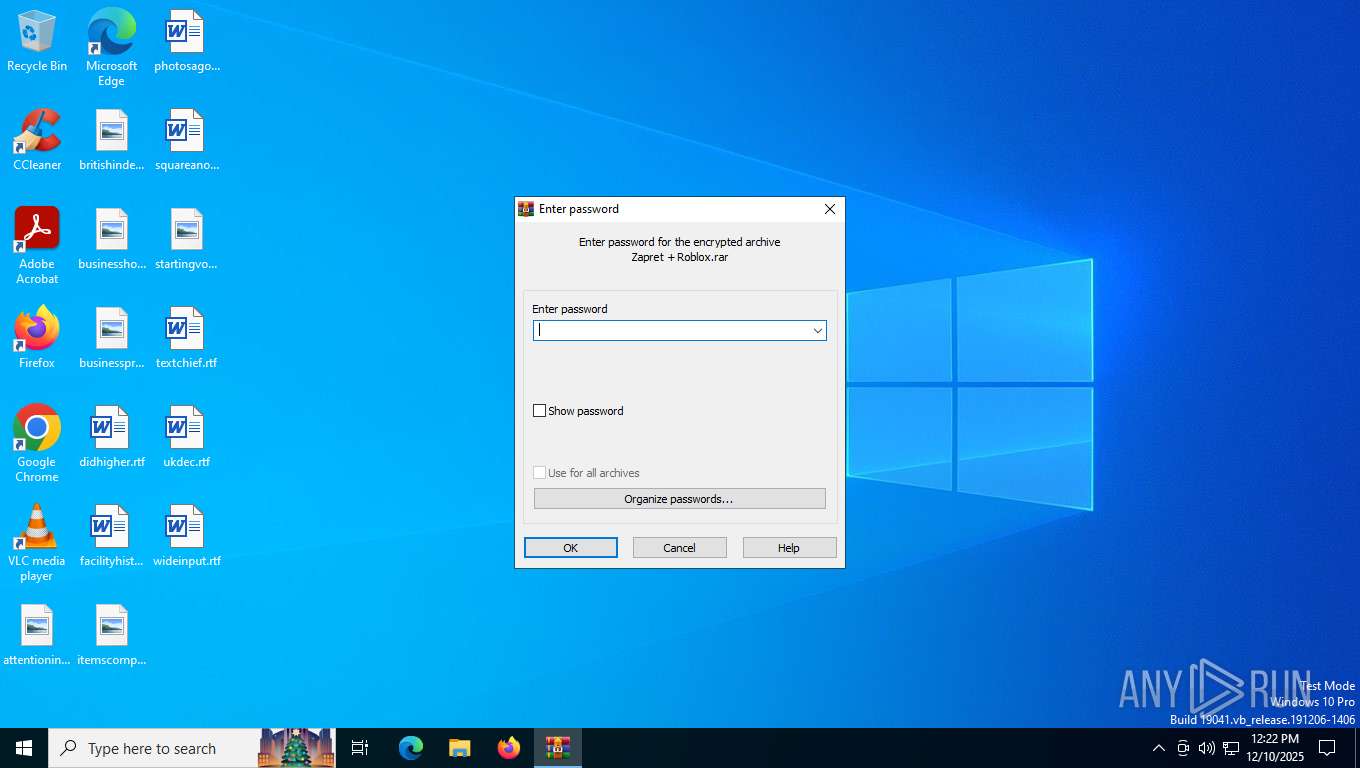The width and height of the screenshot is (1360, 768).
Task: Click the holiday search highlight image
Action: (296, 748)
